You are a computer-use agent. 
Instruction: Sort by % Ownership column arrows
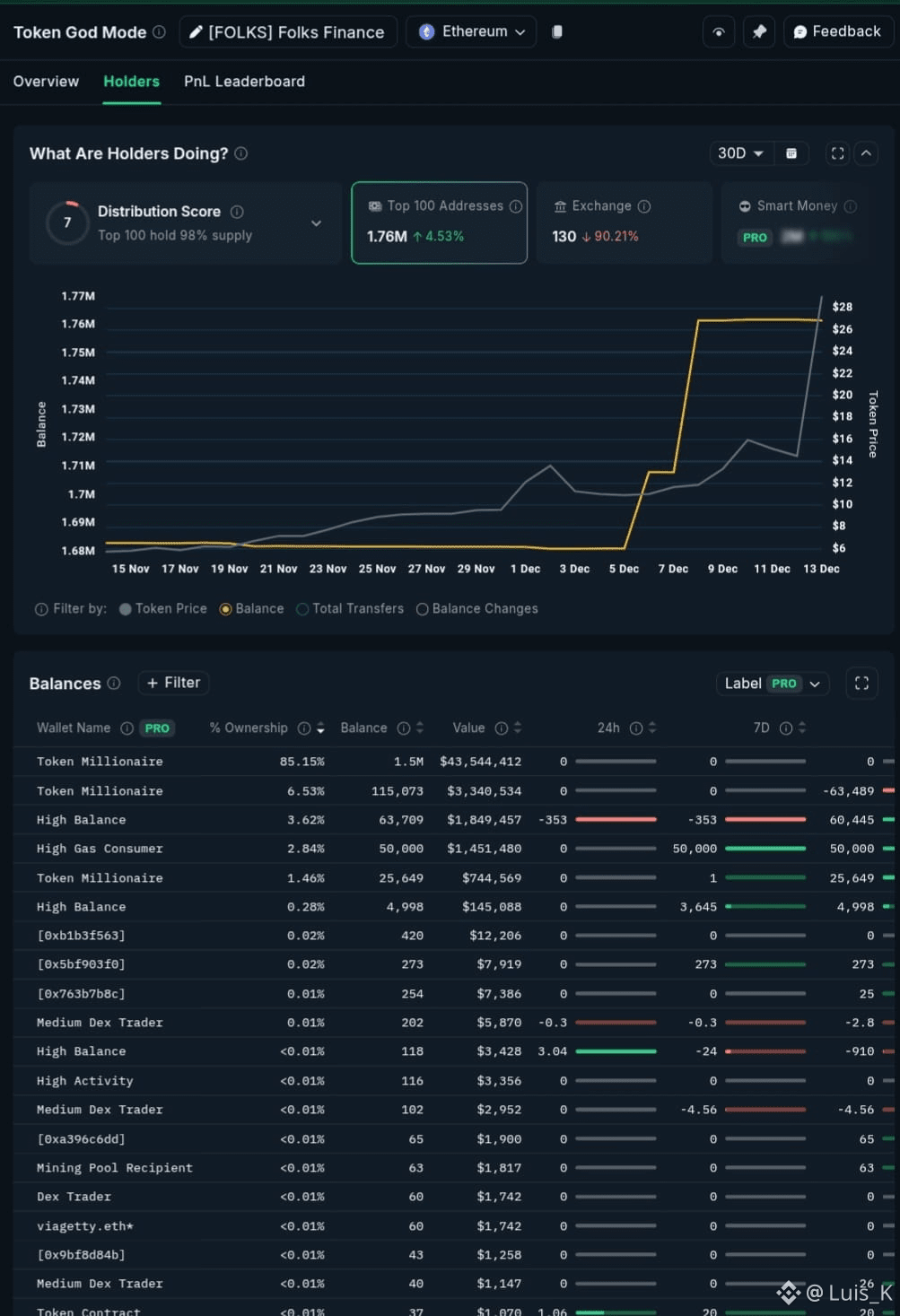point(320,728)
